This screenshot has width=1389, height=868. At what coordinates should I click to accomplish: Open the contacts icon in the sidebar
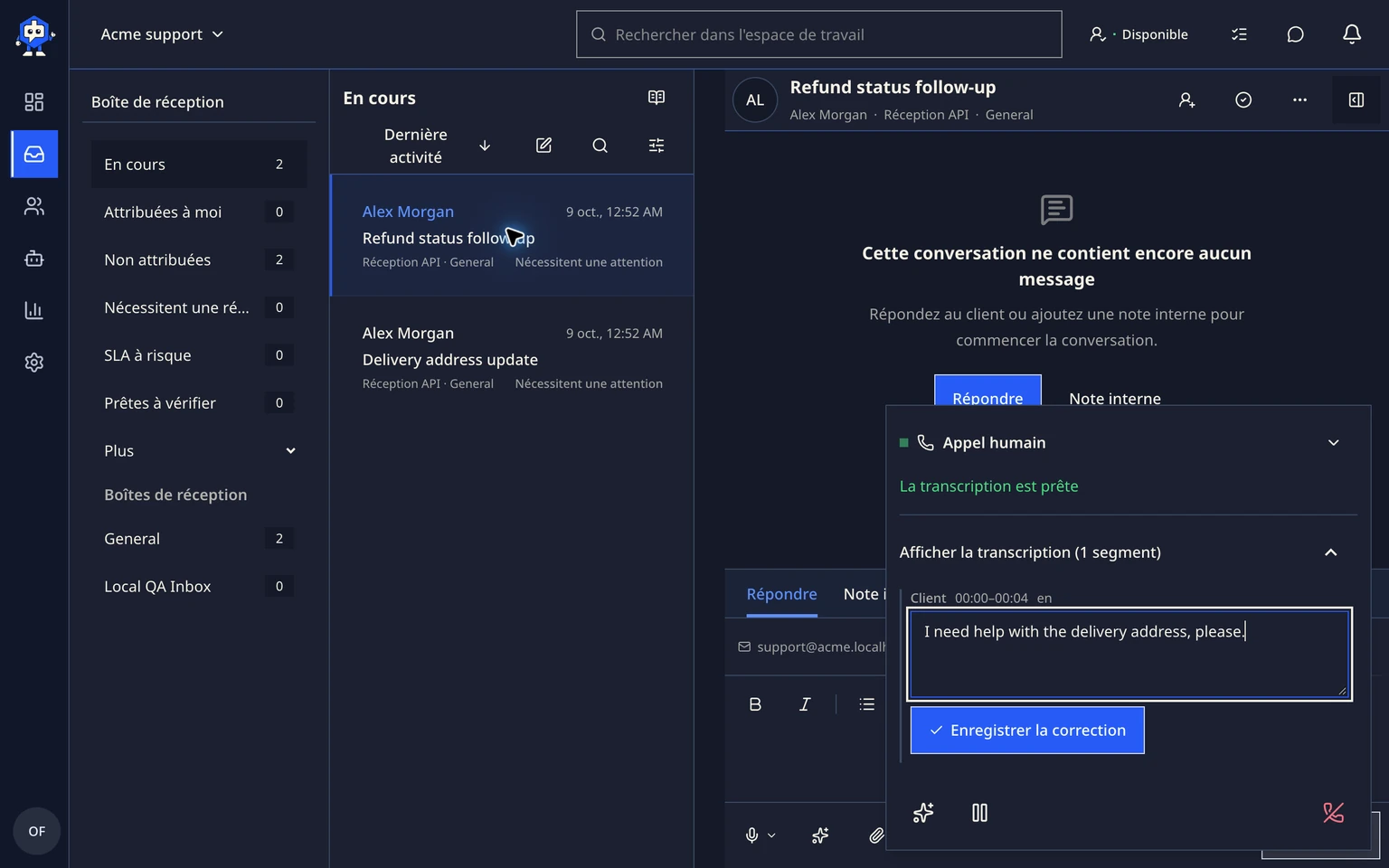[34, 206]
